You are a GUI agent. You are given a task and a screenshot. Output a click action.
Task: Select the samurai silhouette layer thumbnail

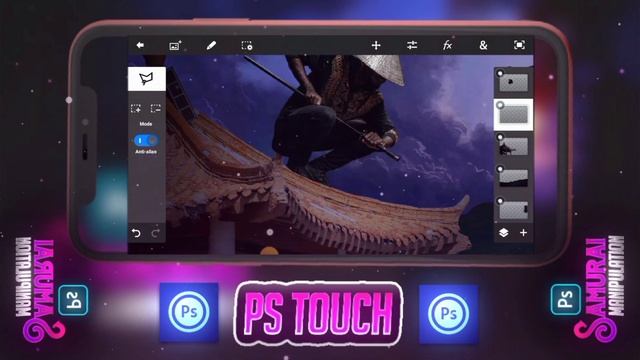513,147
